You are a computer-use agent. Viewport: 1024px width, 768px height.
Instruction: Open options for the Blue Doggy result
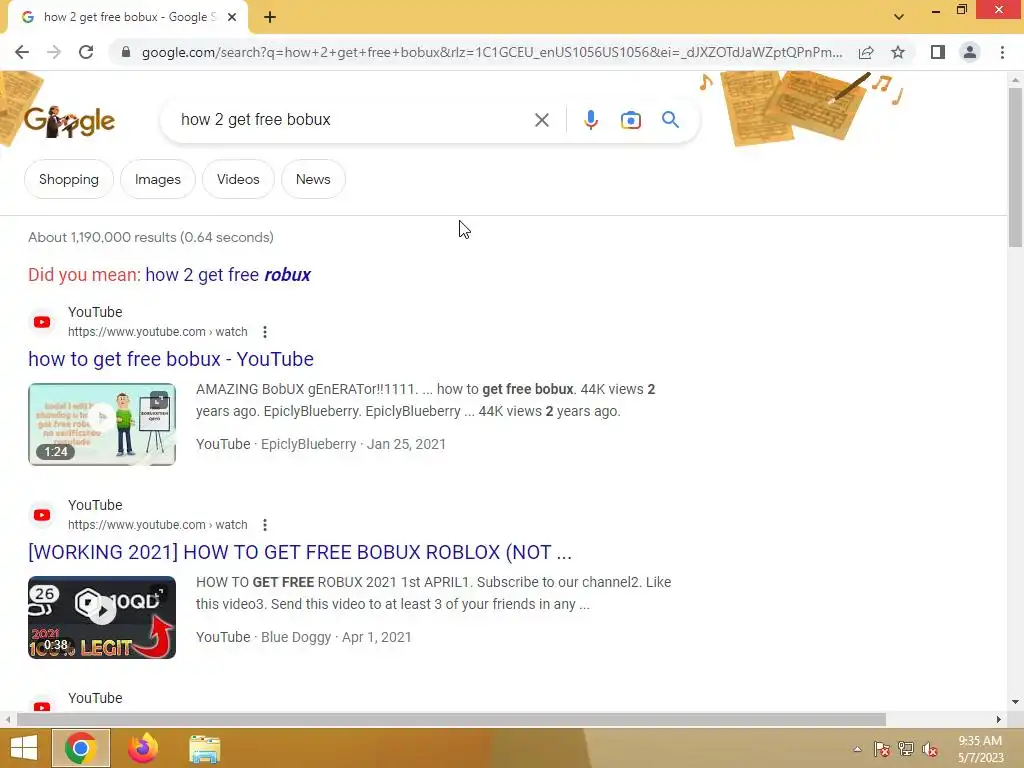tap(264, 524)
